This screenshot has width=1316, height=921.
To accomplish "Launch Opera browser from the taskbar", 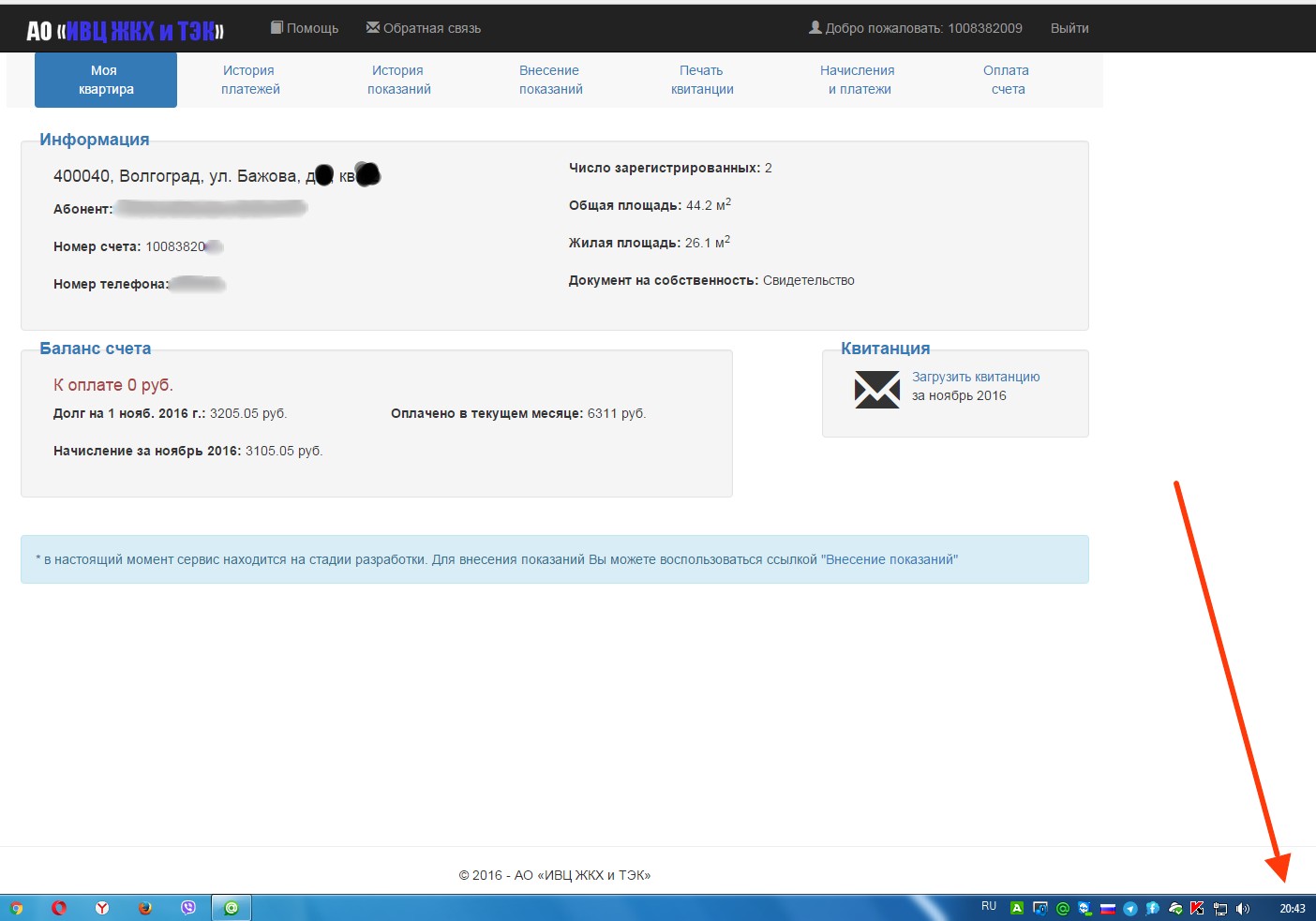I will 59,908.
